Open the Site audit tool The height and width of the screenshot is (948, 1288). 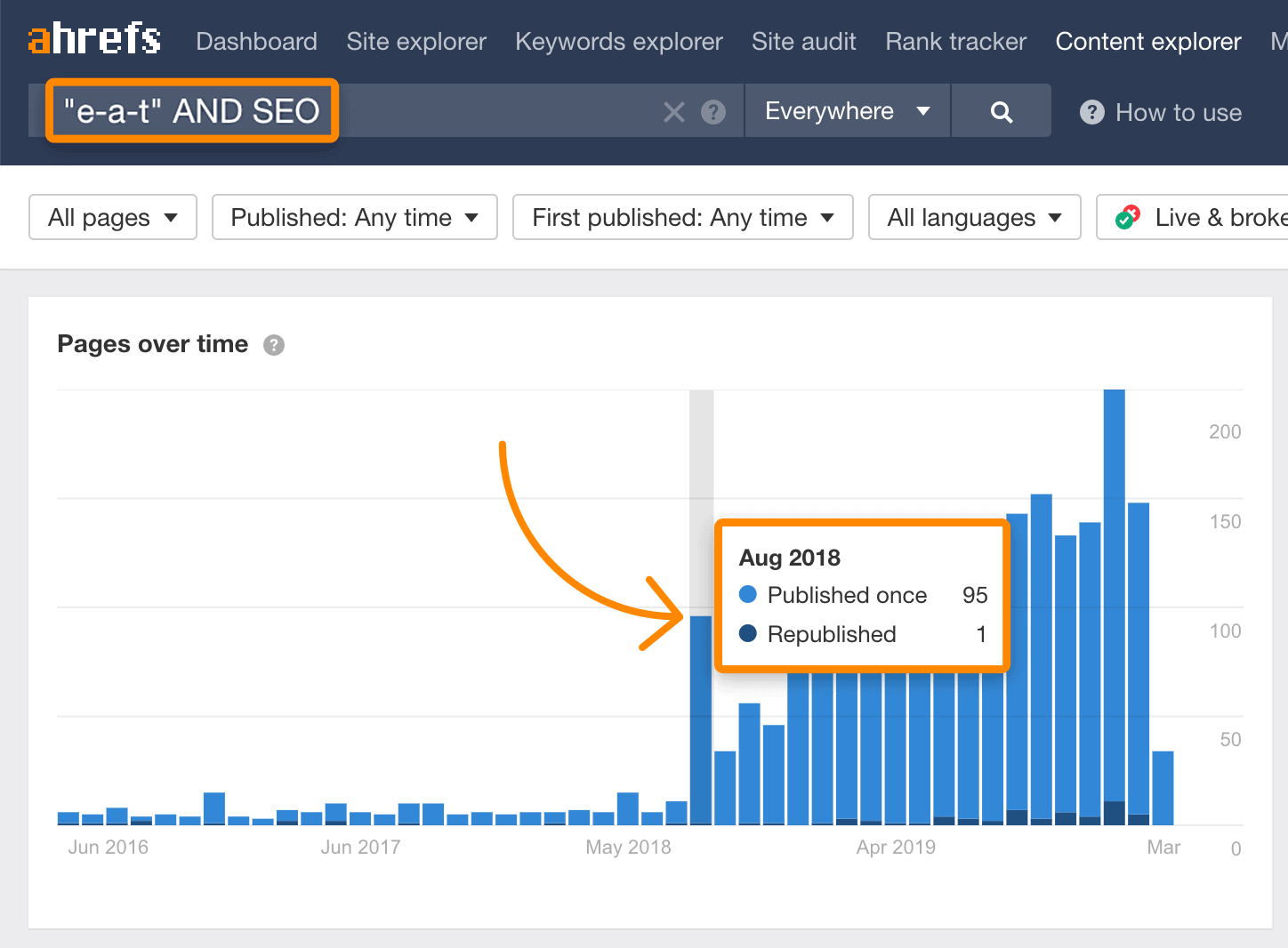click(x=803, y=42)
